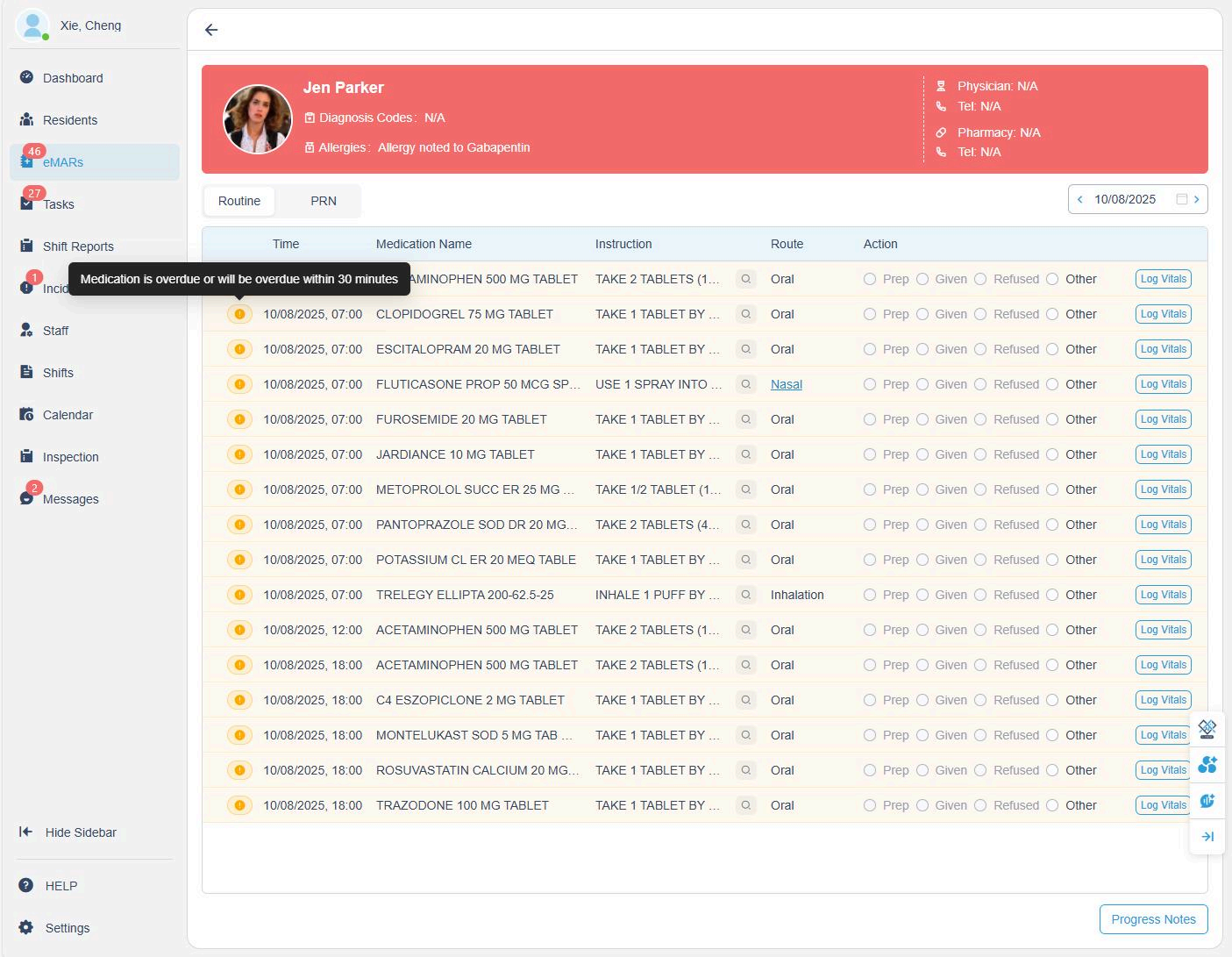Click the back arrow icon
The height and width of the screenshot is (957, 1232).
tap(211, 30)
